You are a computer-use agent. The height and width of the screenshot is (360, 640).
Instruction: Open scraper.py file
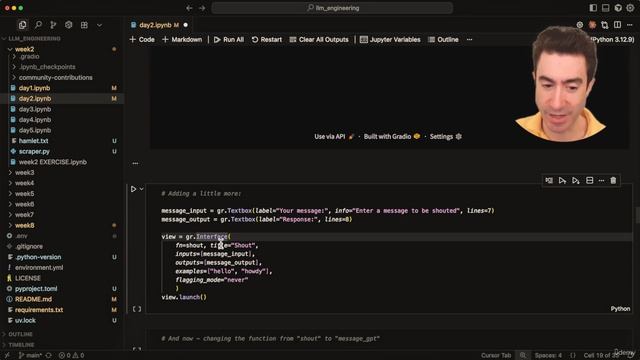pyautogui.click(x=34, y=151)
